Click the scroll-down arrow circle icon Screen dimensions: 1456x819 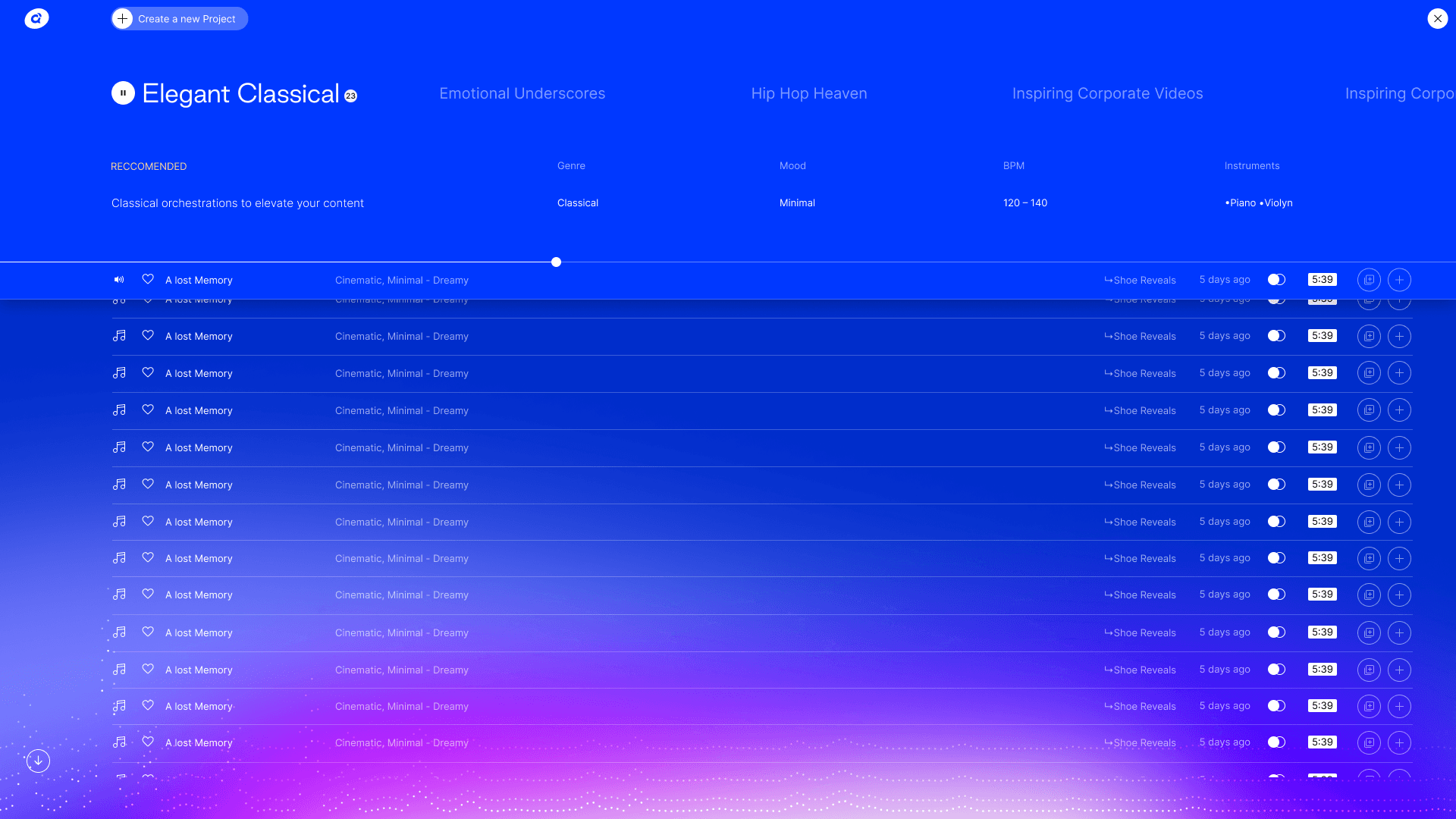pyautogui.click(x=38, y=761)
